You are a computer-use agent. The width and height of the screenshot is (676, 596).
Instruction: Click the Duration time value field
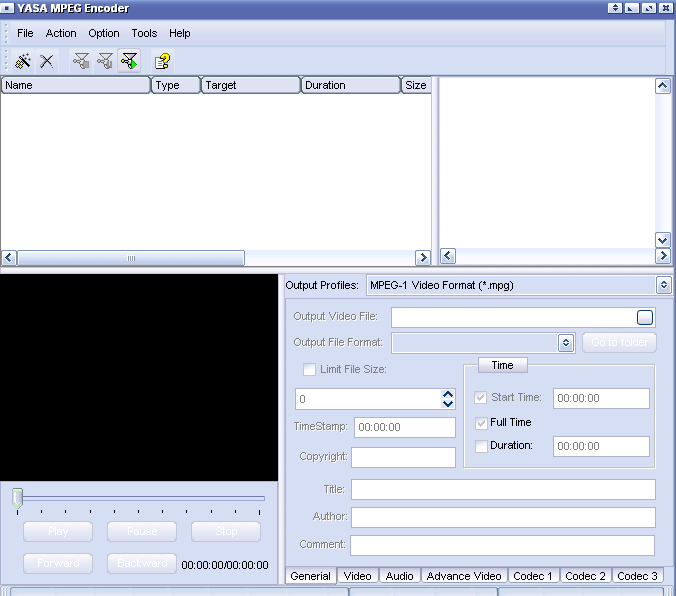601,446
